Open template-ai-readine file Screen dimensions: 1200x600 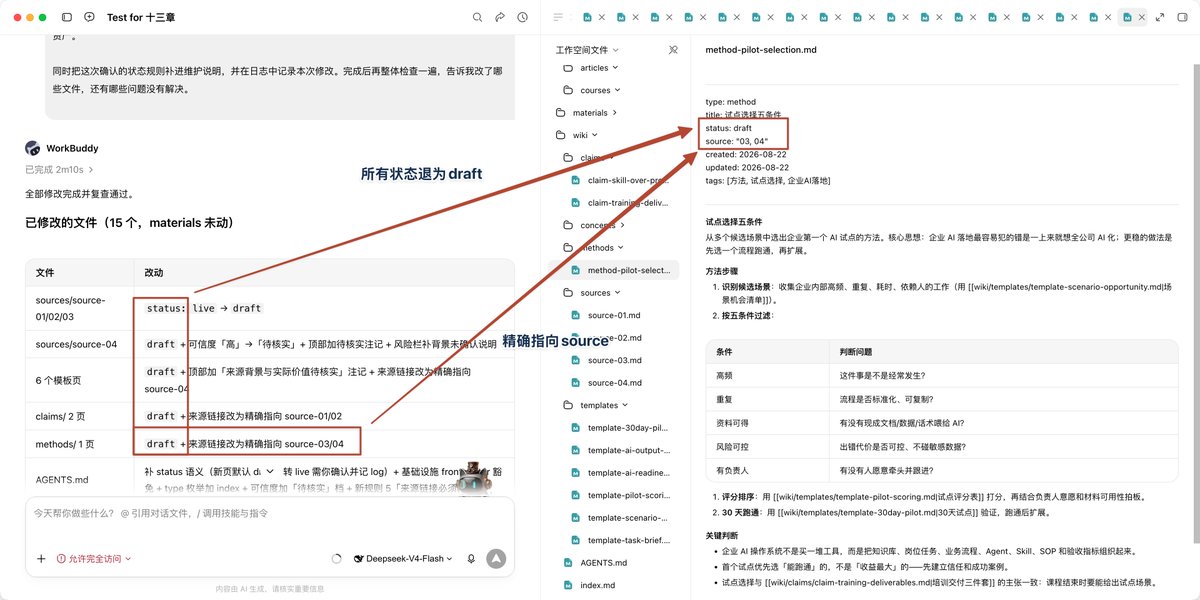click(620, 473)
